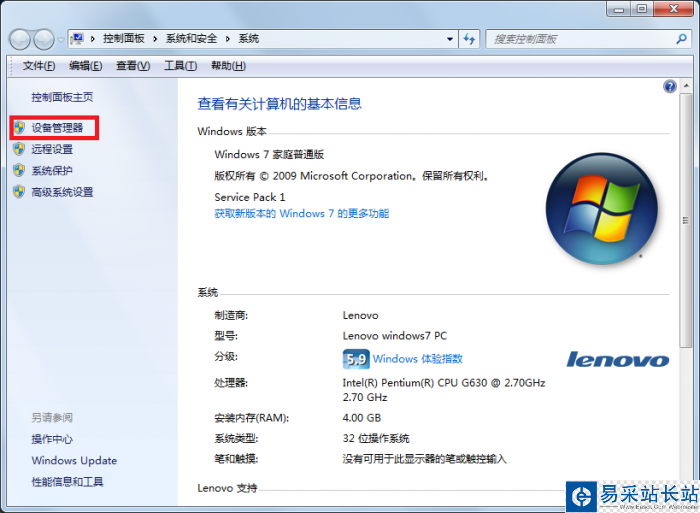Viewport: 700px width, 513px height.
Task: Select 系统和安全 in the address breadcrumb
Action: tap(191, 39)
